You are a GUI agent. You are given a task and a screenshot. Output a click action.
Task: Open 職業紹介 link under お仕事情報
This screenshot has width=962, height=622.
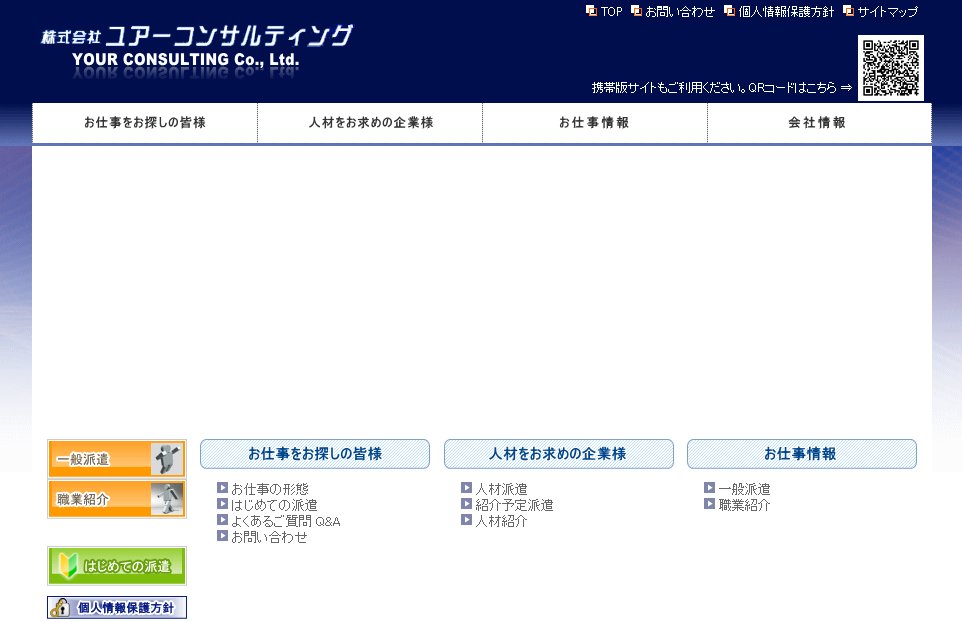743,505
